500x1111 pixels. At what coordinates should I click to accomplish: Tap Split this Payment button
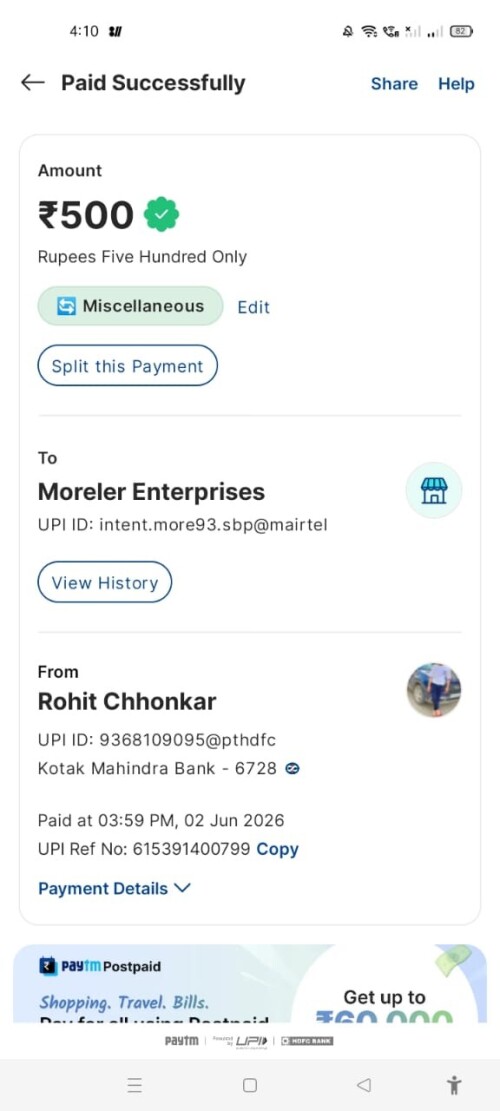pyautogui.click(x=127, y=366)
